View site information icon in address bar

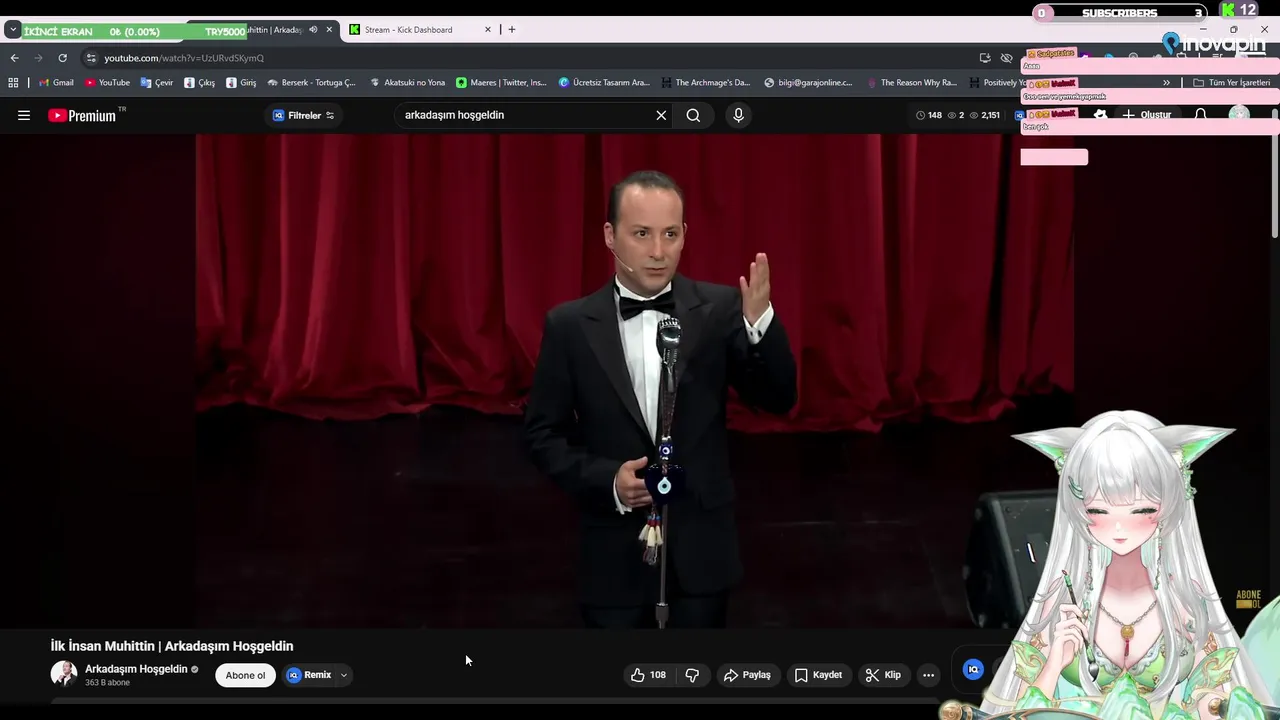[91, 58]
